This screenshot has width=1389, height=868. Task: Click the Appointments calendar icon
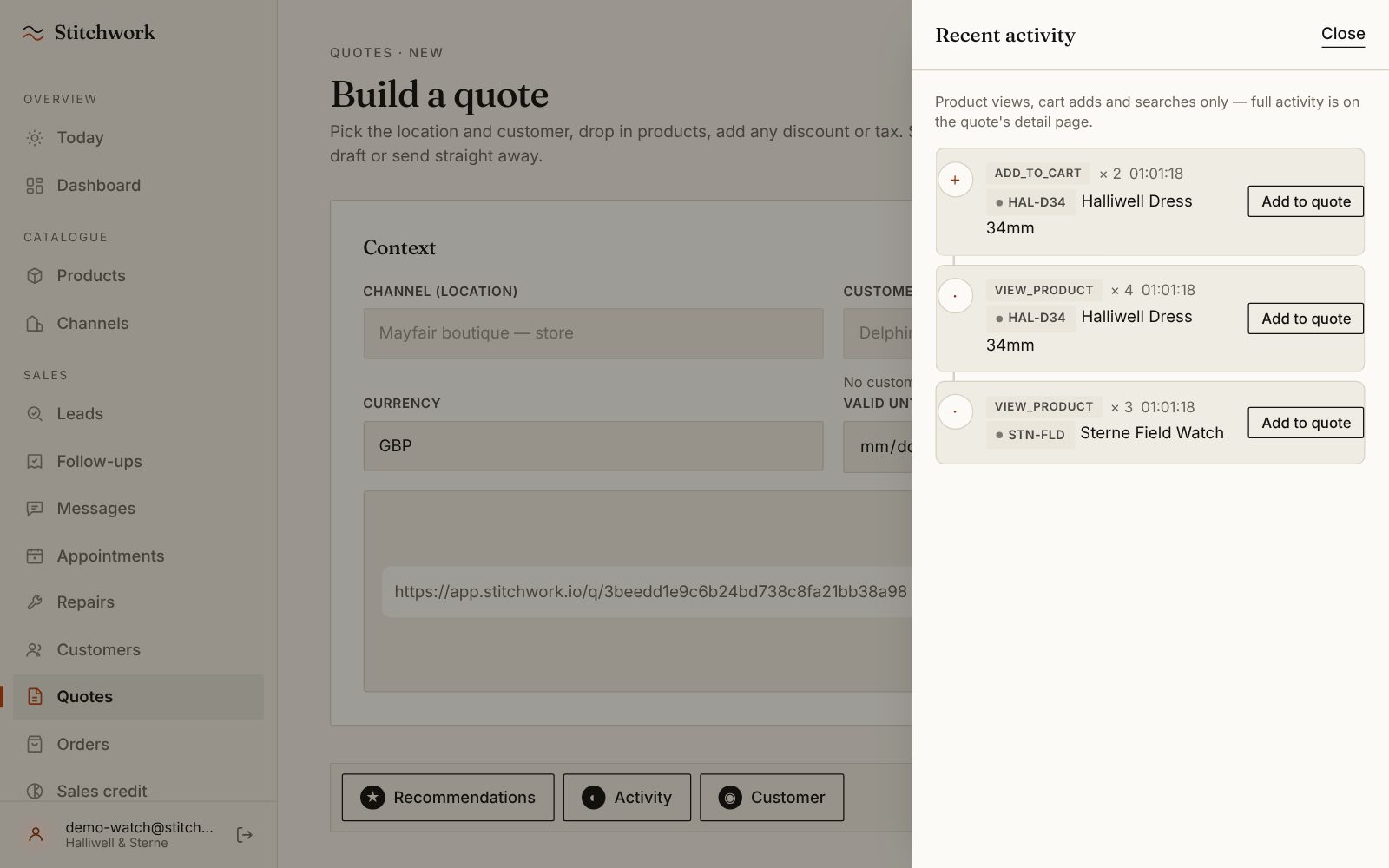click(35, 556)
